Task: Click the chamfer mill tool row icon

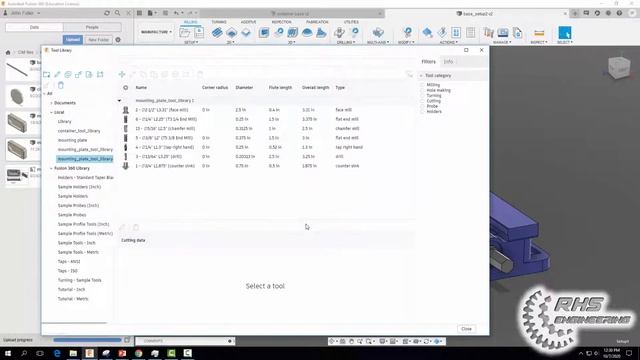Action: 126,129
